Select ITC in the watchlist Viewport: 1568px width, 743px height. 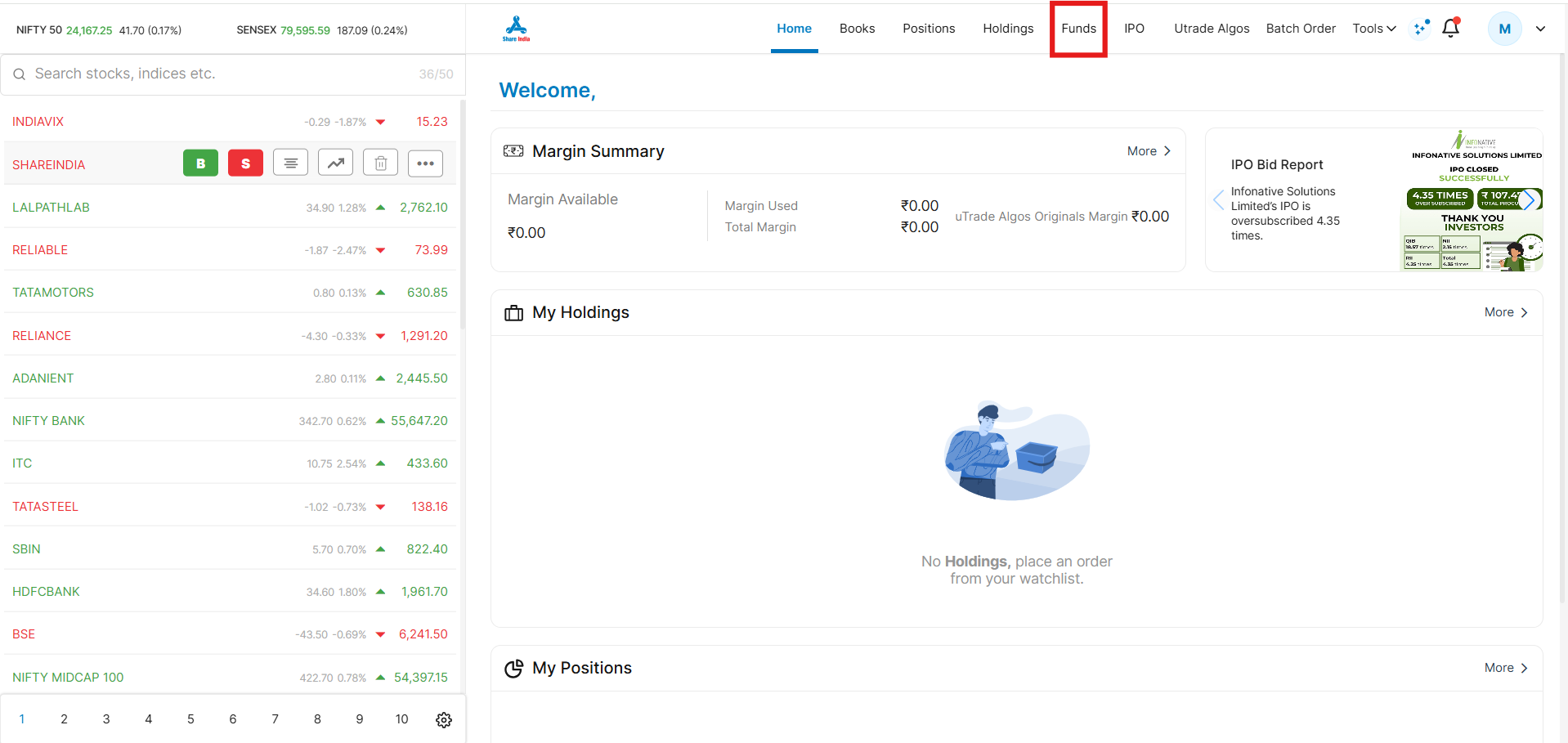[230, 463]
